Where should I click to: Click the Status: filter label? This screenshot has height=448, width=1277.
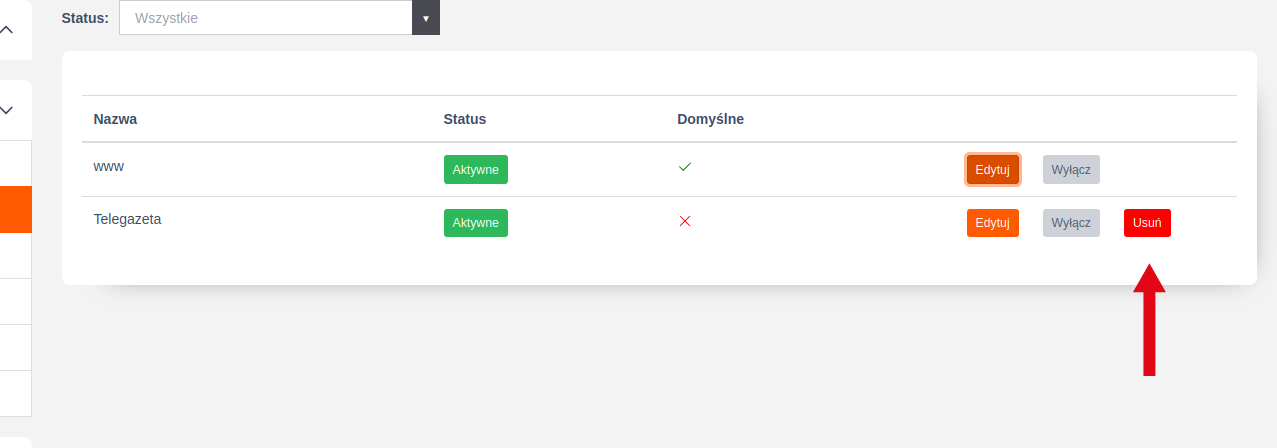point(85,18)
